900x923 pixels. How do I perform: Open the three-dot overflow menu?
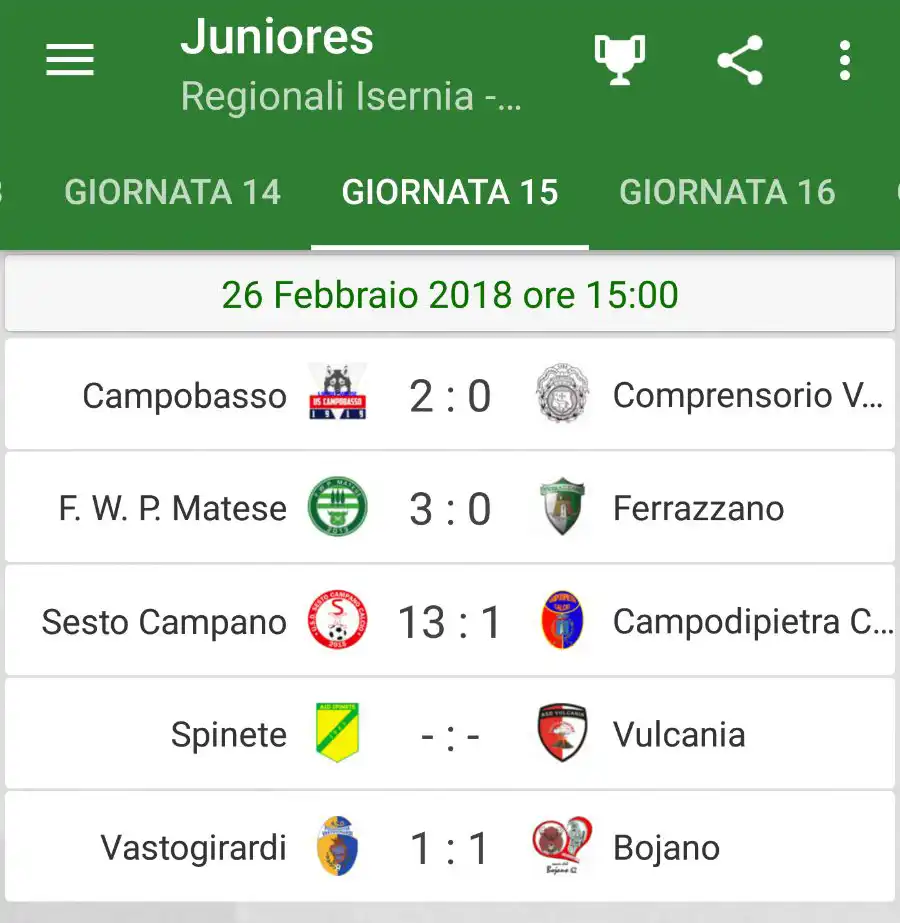pyautogui.click(x=845, y=60)
